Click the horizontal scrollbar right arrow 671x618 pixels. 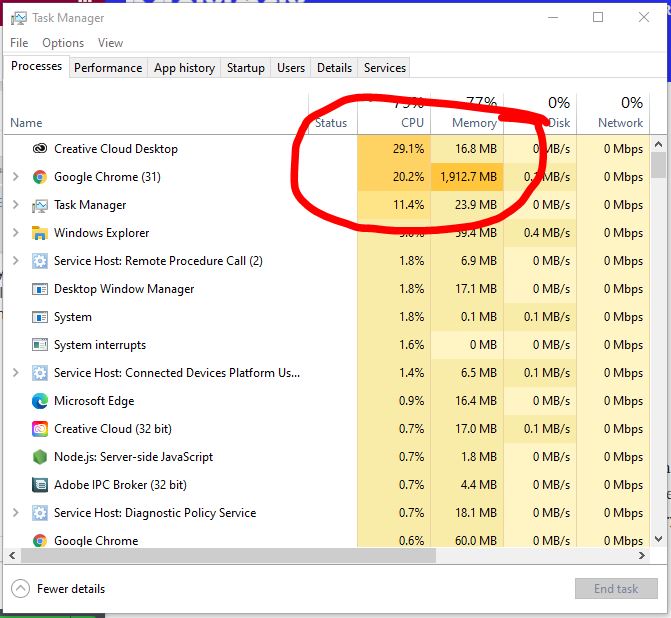(x=641, y=556)
